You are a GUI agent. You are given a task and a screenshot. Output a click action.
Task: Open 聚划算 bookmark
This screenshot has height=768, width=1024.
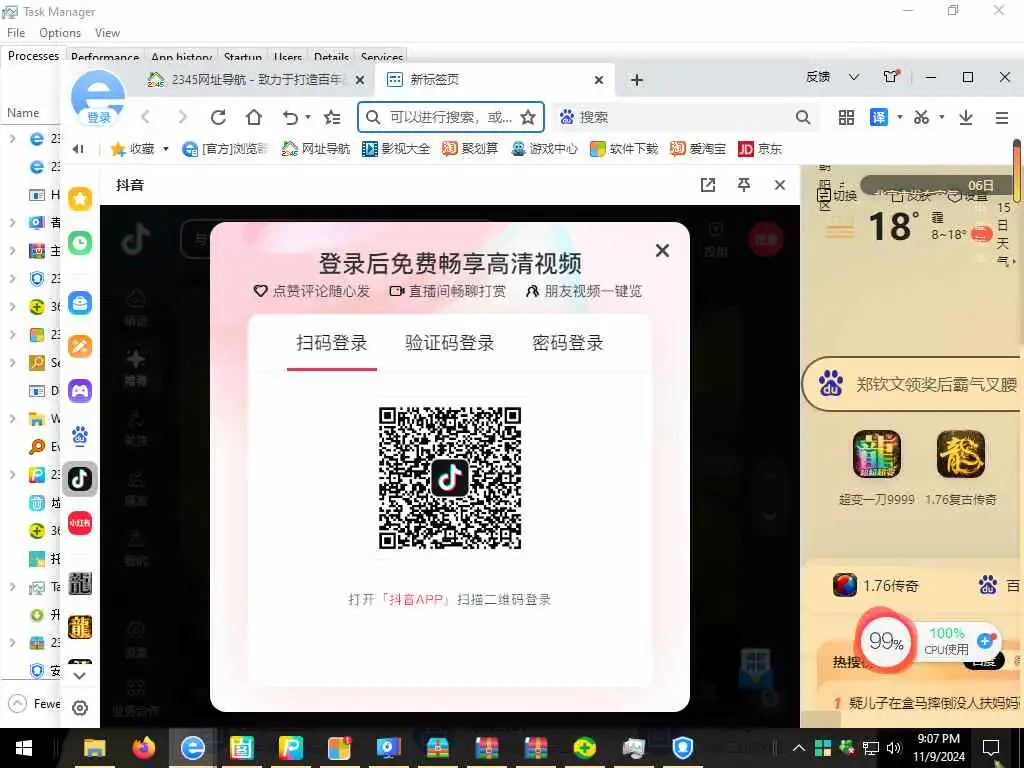(470, 149)
